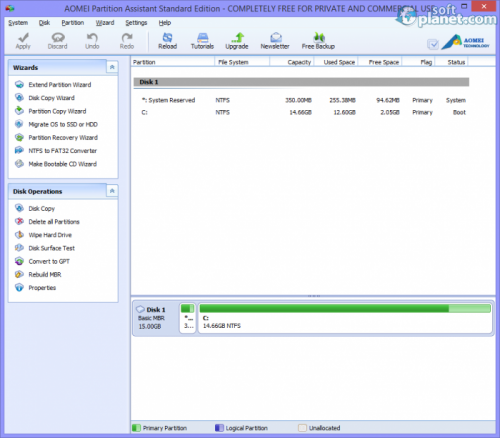Open the Settings menu
The image size is (500, 438).
136,23
